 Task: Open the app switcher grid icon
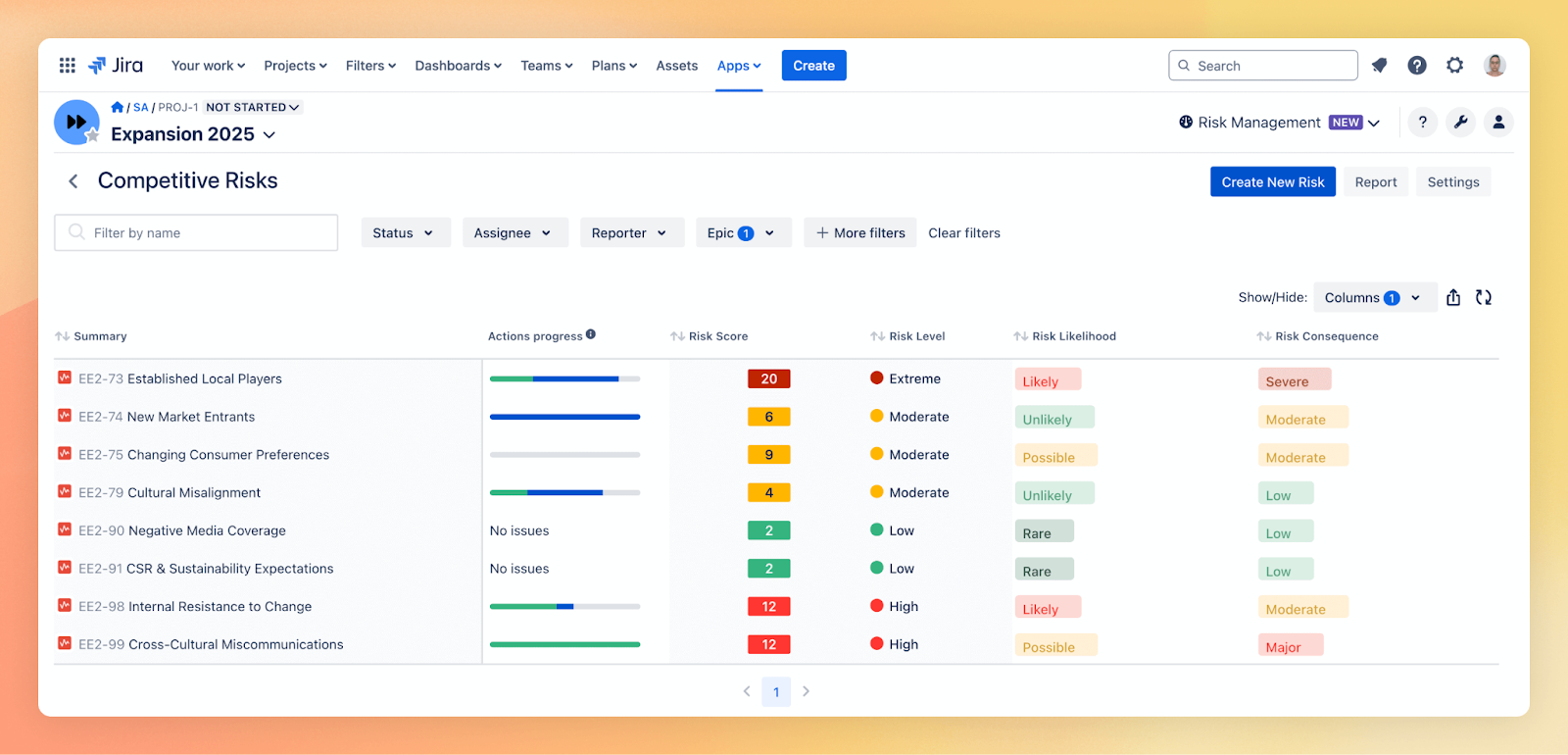coord(67,66)
